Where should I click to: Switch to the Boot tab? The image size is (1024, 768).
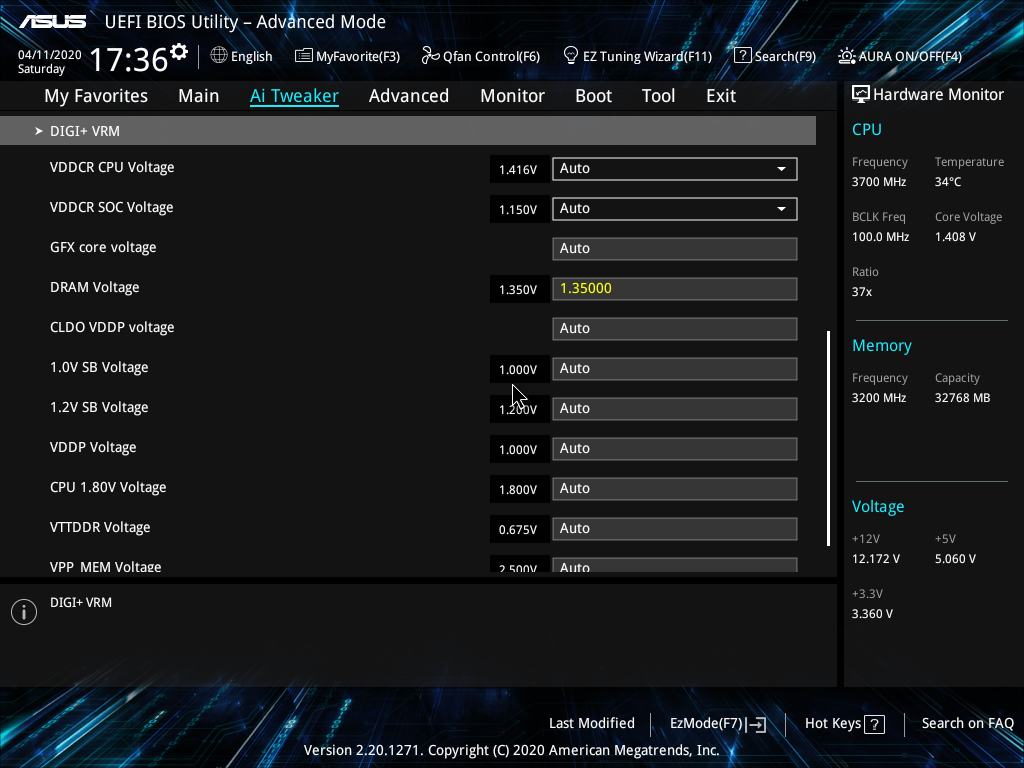pos(593,96)
